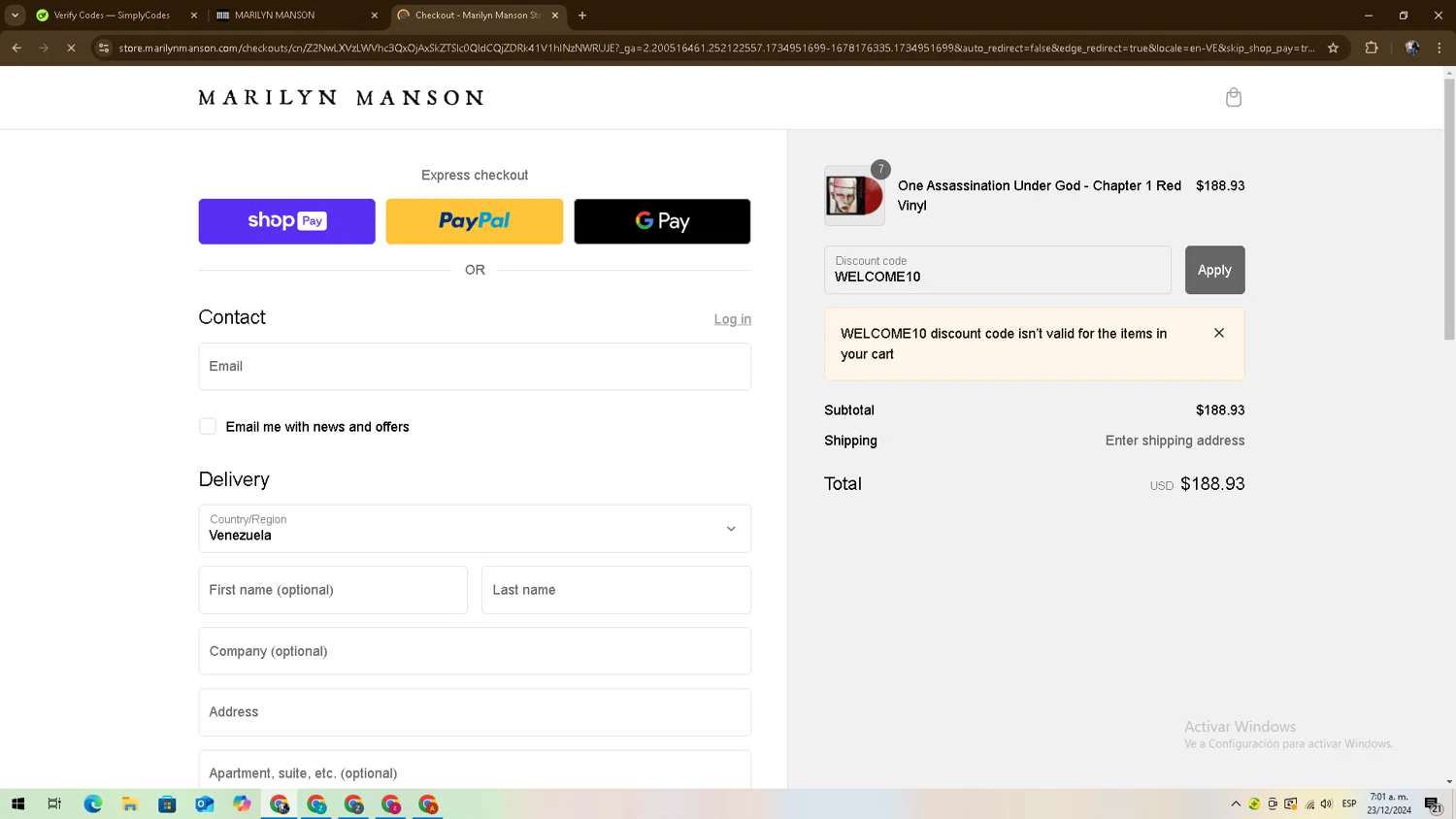Switch to MARILYN MANSON browser tab
This screenshot has height=819, width=1456.
tap(289, 16)
